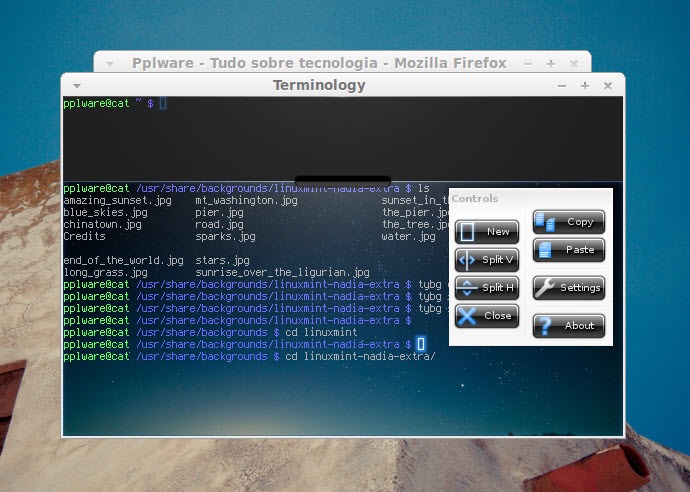Viewport: 690px width, 492px height.
Task: Open the Firefox window menu arrow
Action: pyautogui.click(x=110, y=64)
